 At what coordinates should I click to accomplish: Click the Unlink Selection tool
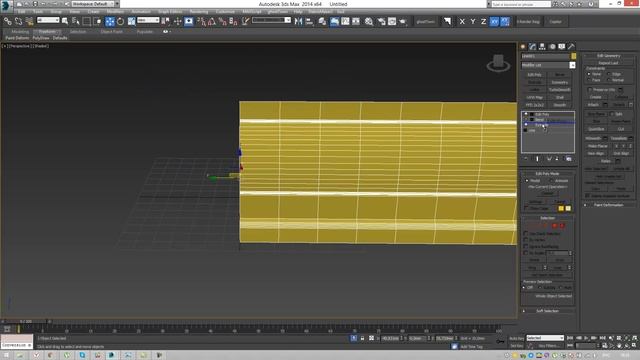18,21
